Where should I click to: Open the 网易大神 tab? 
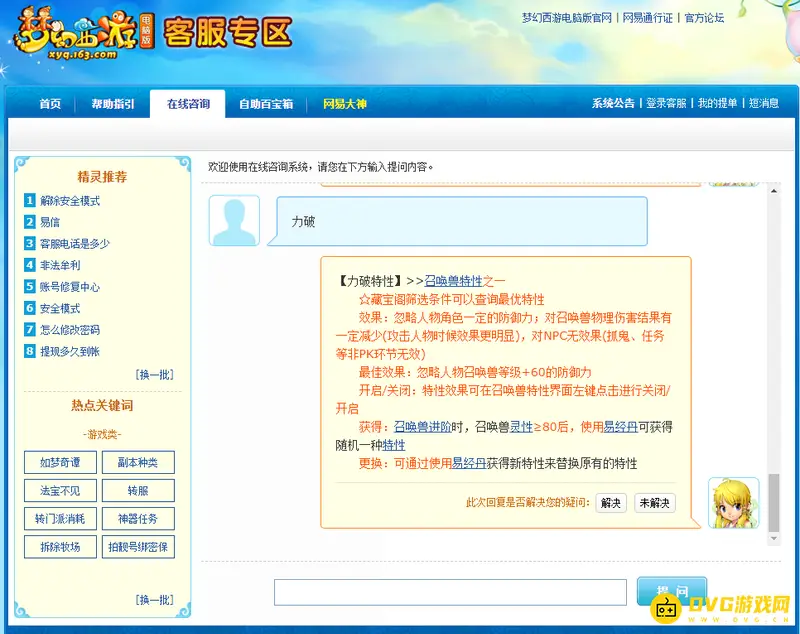click(344, 104)
